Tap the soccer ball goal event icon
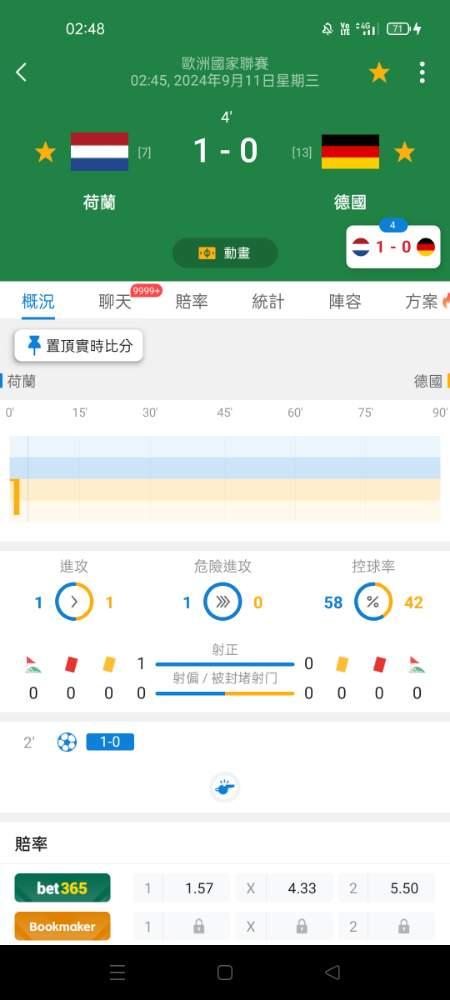Screen dimensions: 450x1000 click(x=67, y=742)
